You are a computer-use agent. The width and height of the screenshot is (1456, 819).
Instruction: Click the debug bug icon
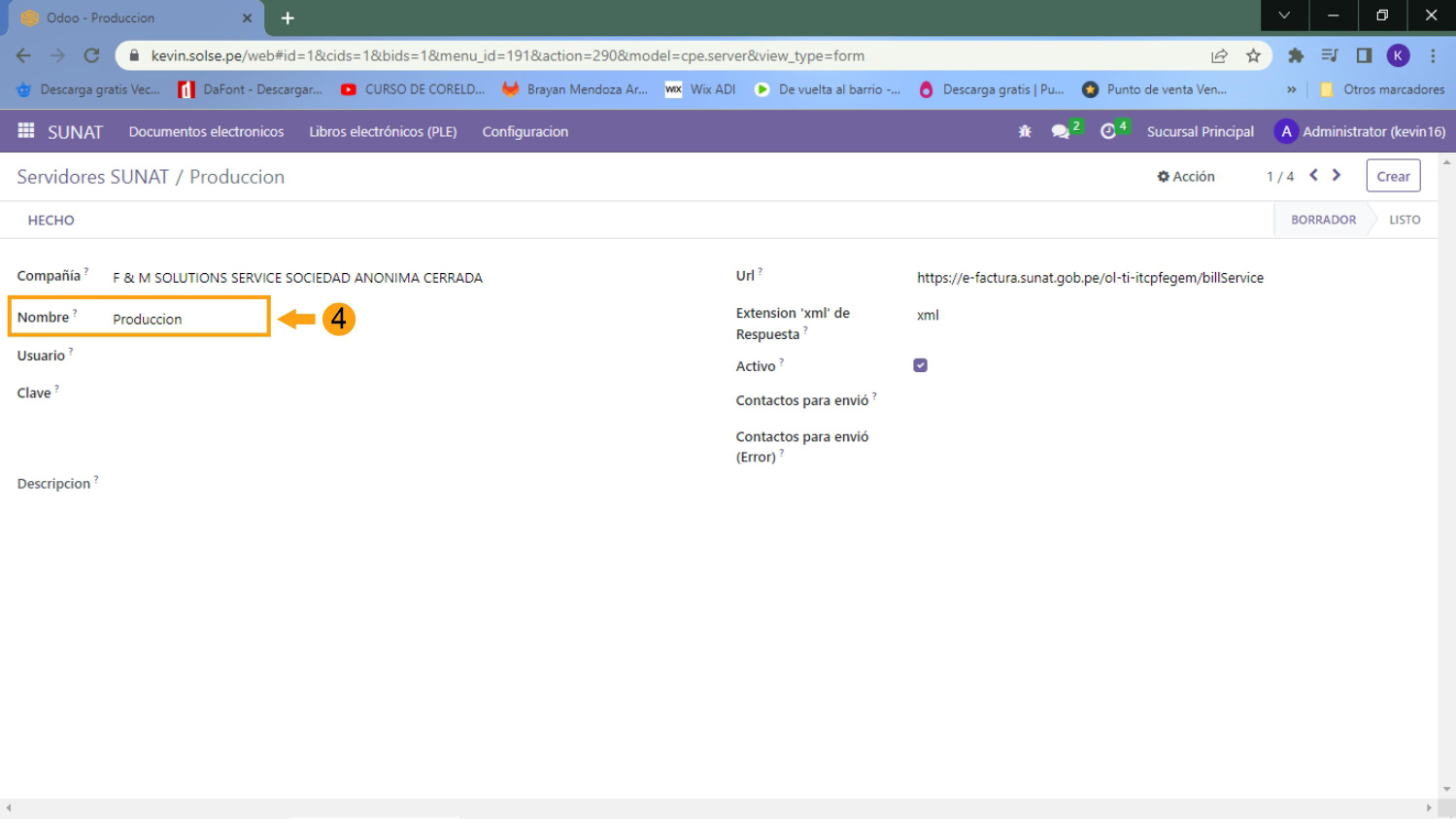1024,131
